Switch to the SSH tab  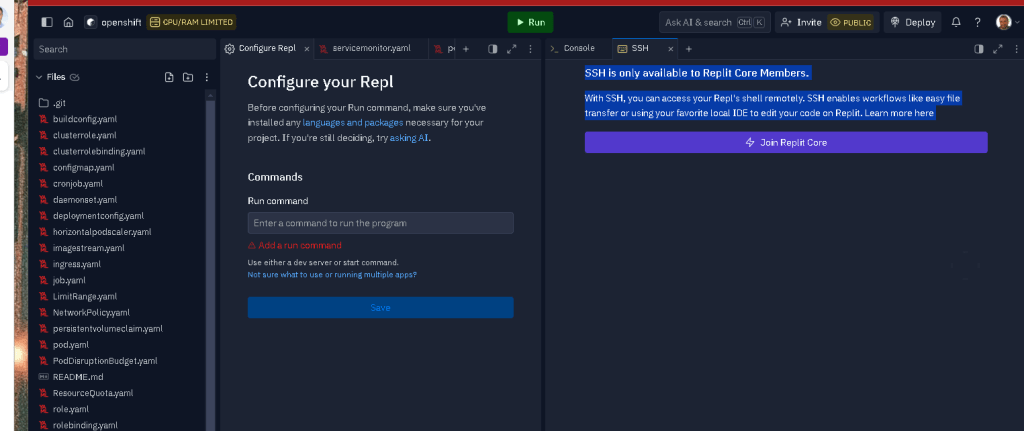pos(639,48)
